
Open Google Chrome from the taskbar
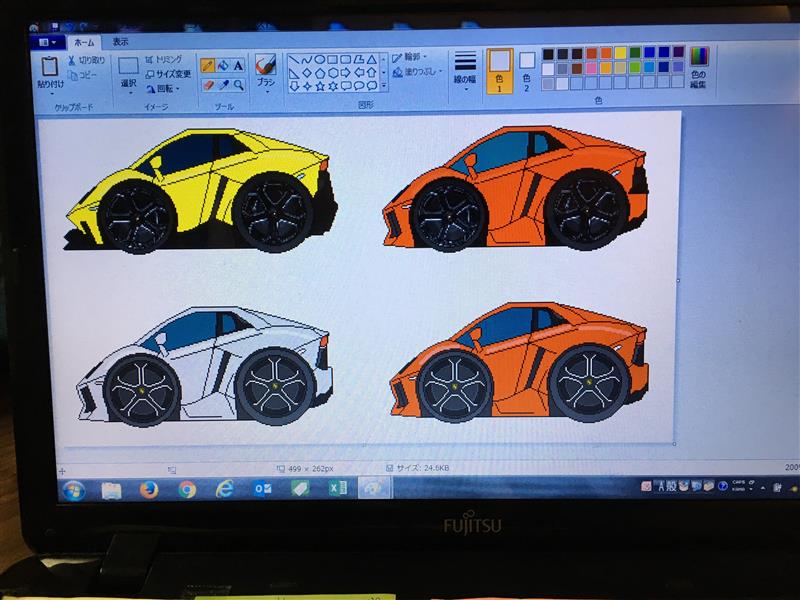(x=187, y=490)
